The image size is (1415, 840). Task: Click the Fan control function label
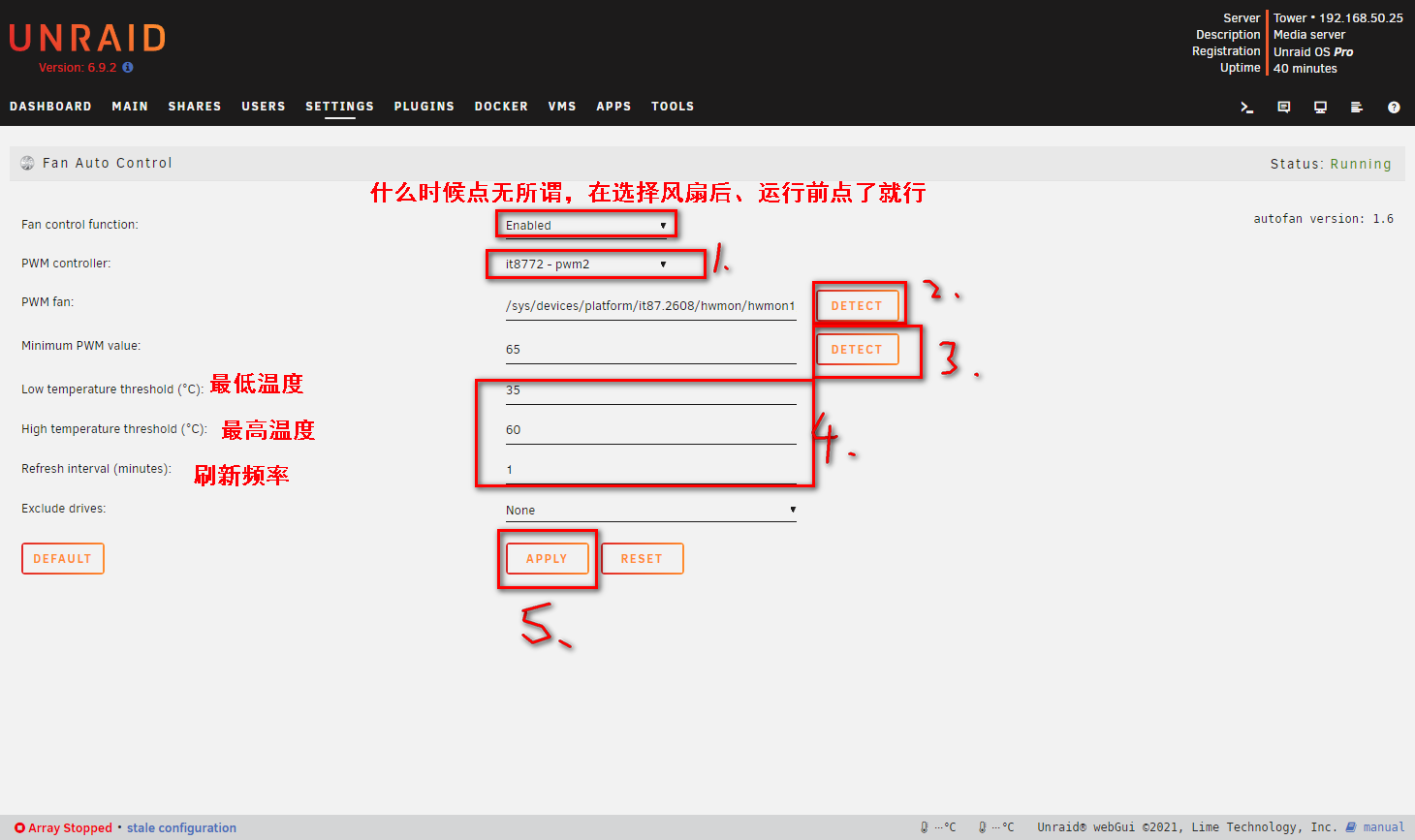click(x=79, y=225)
